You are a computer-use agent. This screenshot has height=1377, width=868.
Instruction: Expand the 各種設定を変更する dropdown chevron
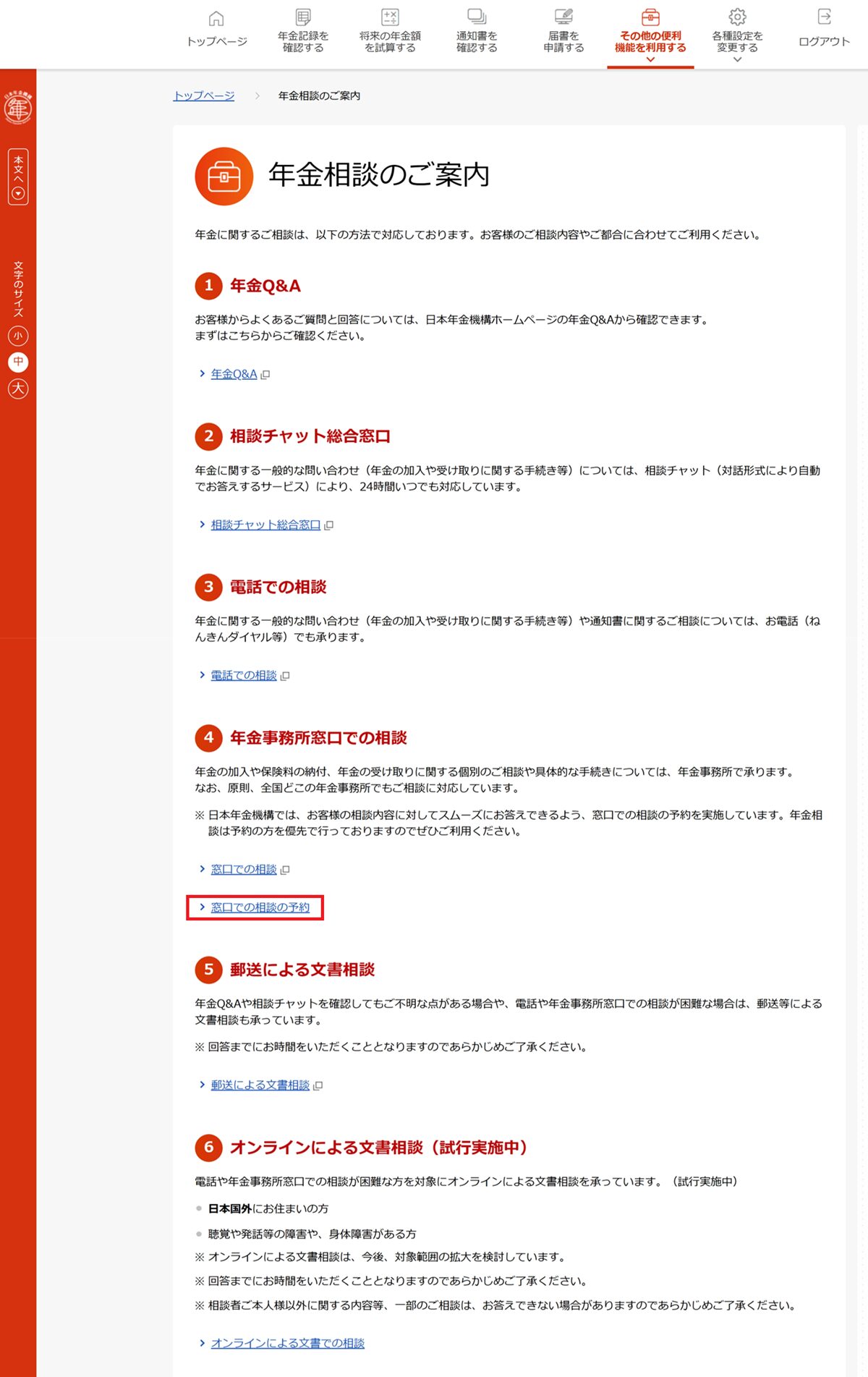[x=737, y=60]
